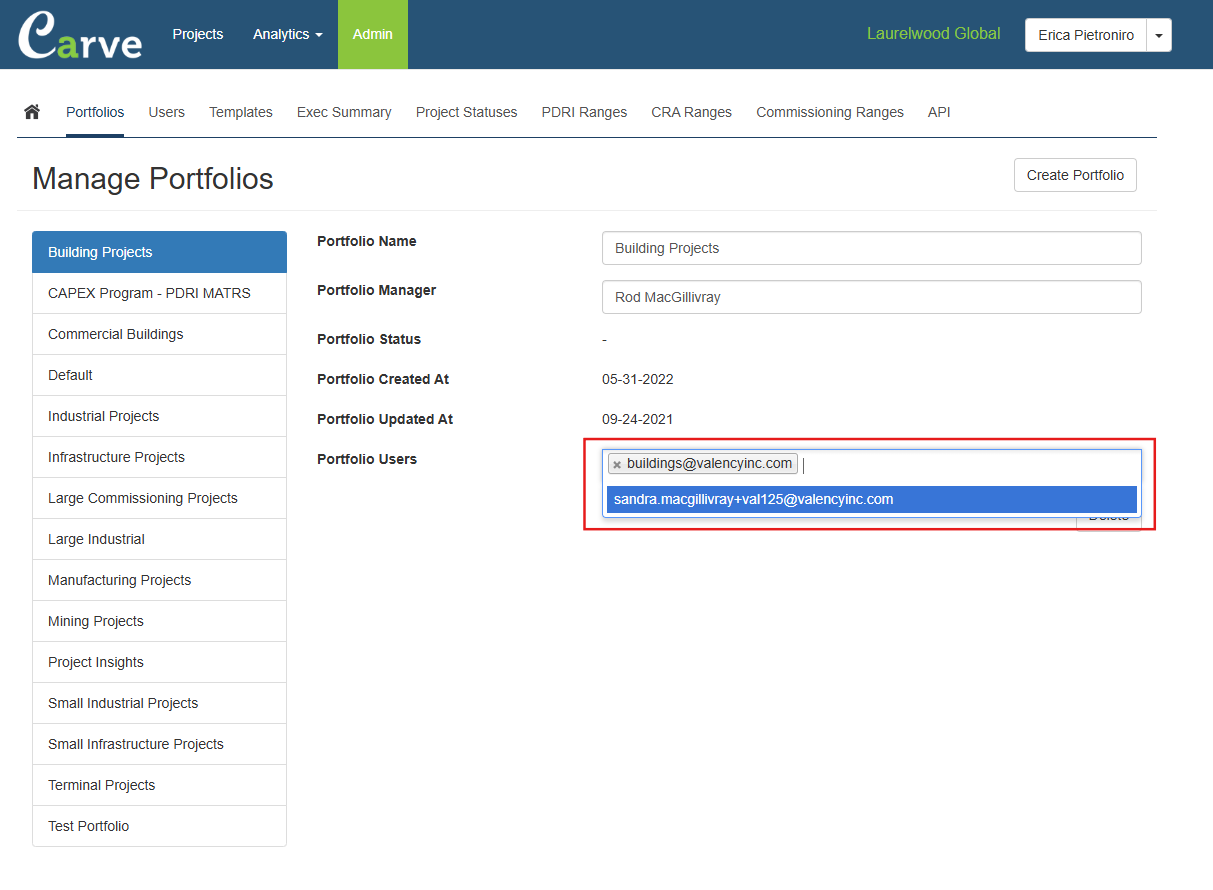Click the home icon in admin navigation
Viewport: 1213px width, 890px height.
[x=32, y=112]
